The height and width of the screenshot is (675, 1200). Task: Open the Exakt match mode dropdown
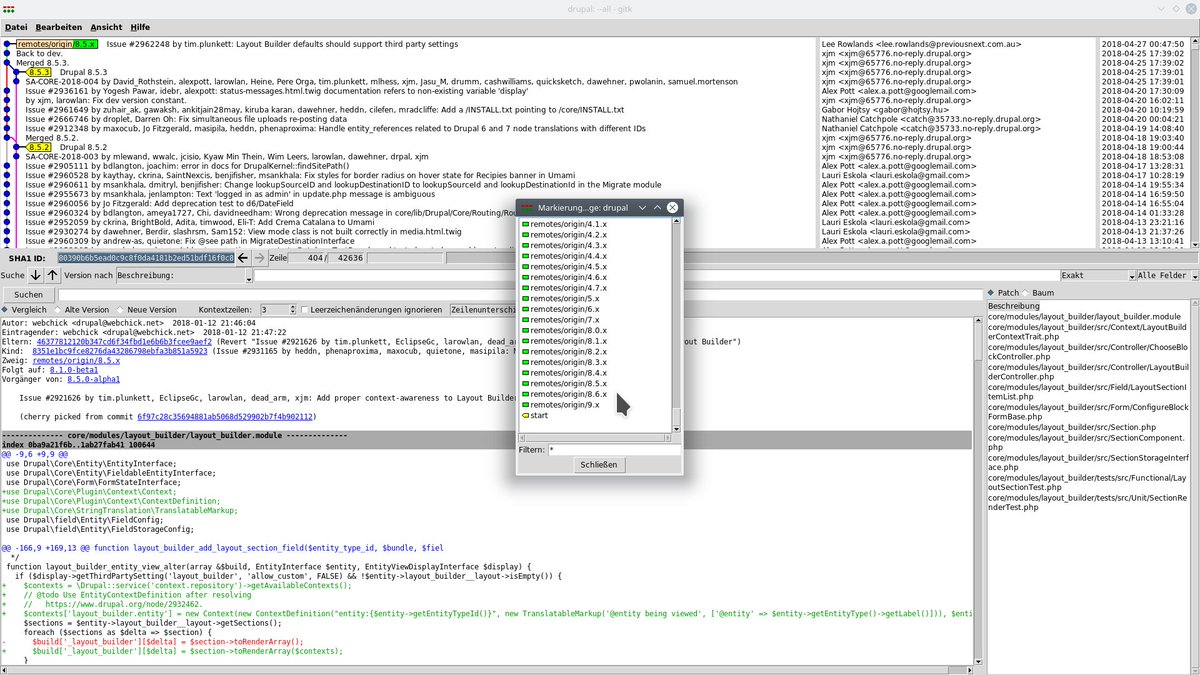point(1097,275)
